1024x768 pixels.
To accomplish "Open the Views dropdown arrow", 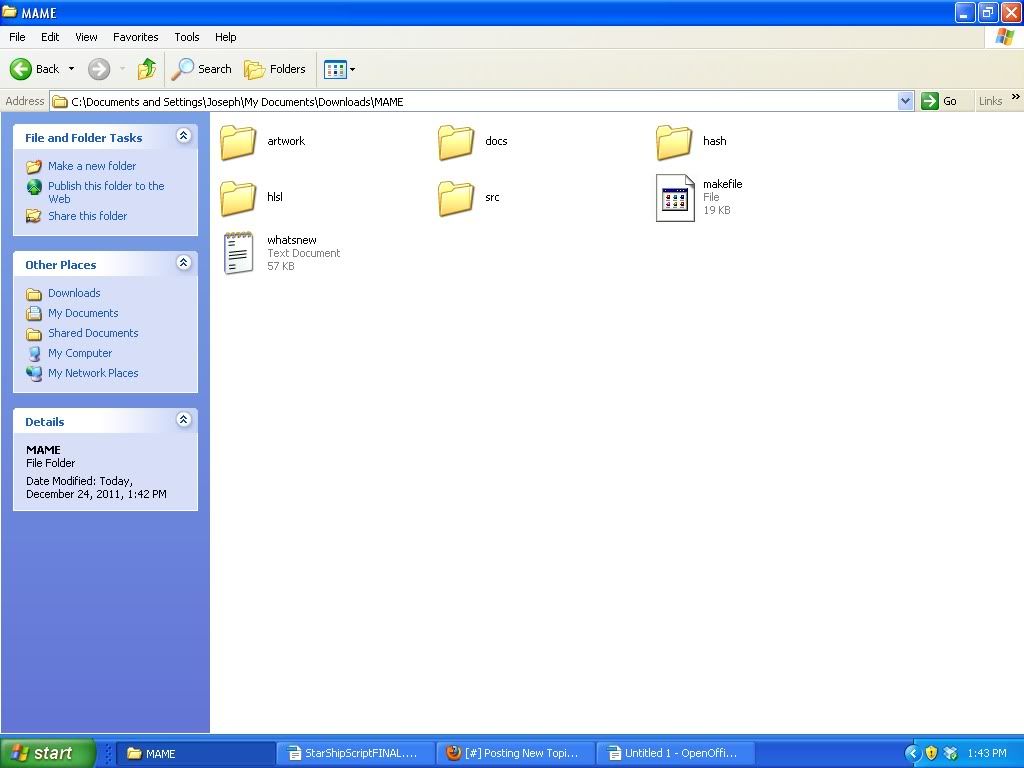I will pos(353,69).
